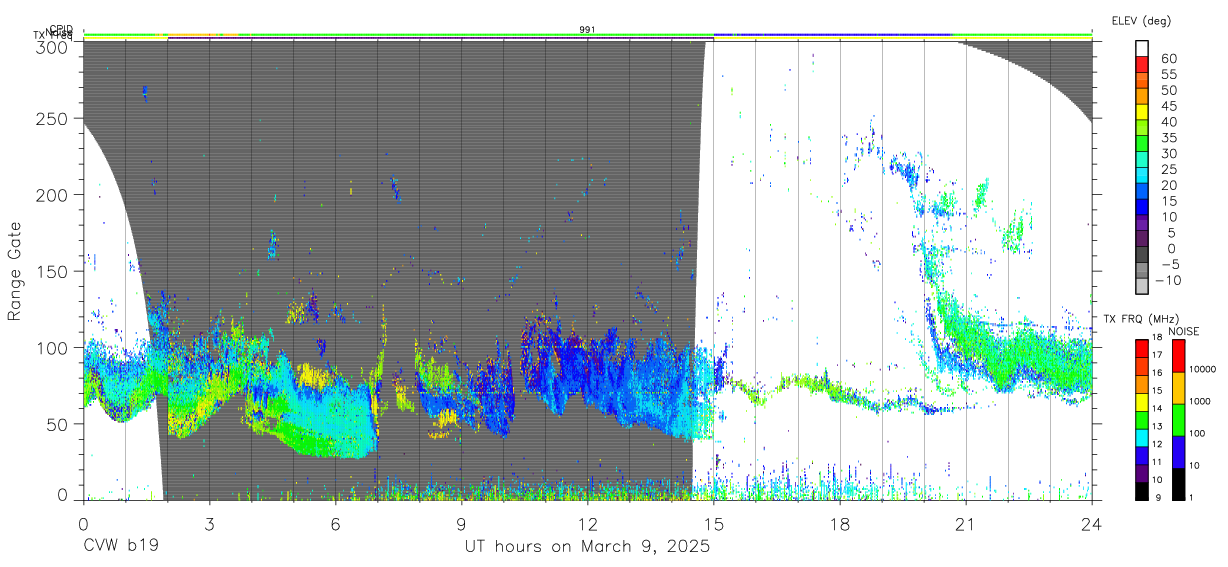Click the '1000' label on NOISE scale
This screenshot has height=567, width=1228.
pyautogui.click(x=1201, y=402)
